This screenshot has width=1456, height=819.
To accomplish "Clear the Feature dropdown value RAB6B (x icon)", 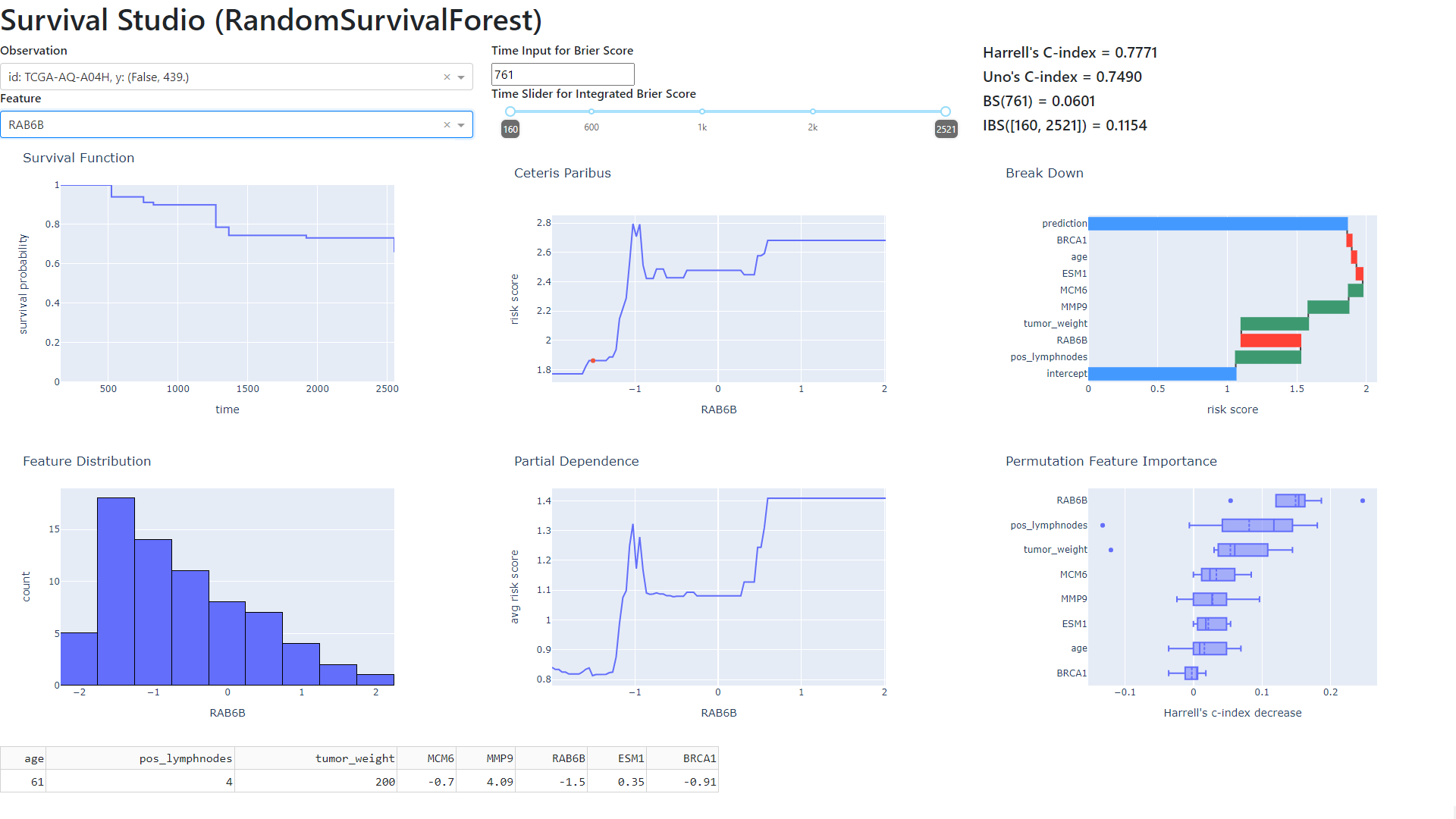I will click(x=447, y=125).
